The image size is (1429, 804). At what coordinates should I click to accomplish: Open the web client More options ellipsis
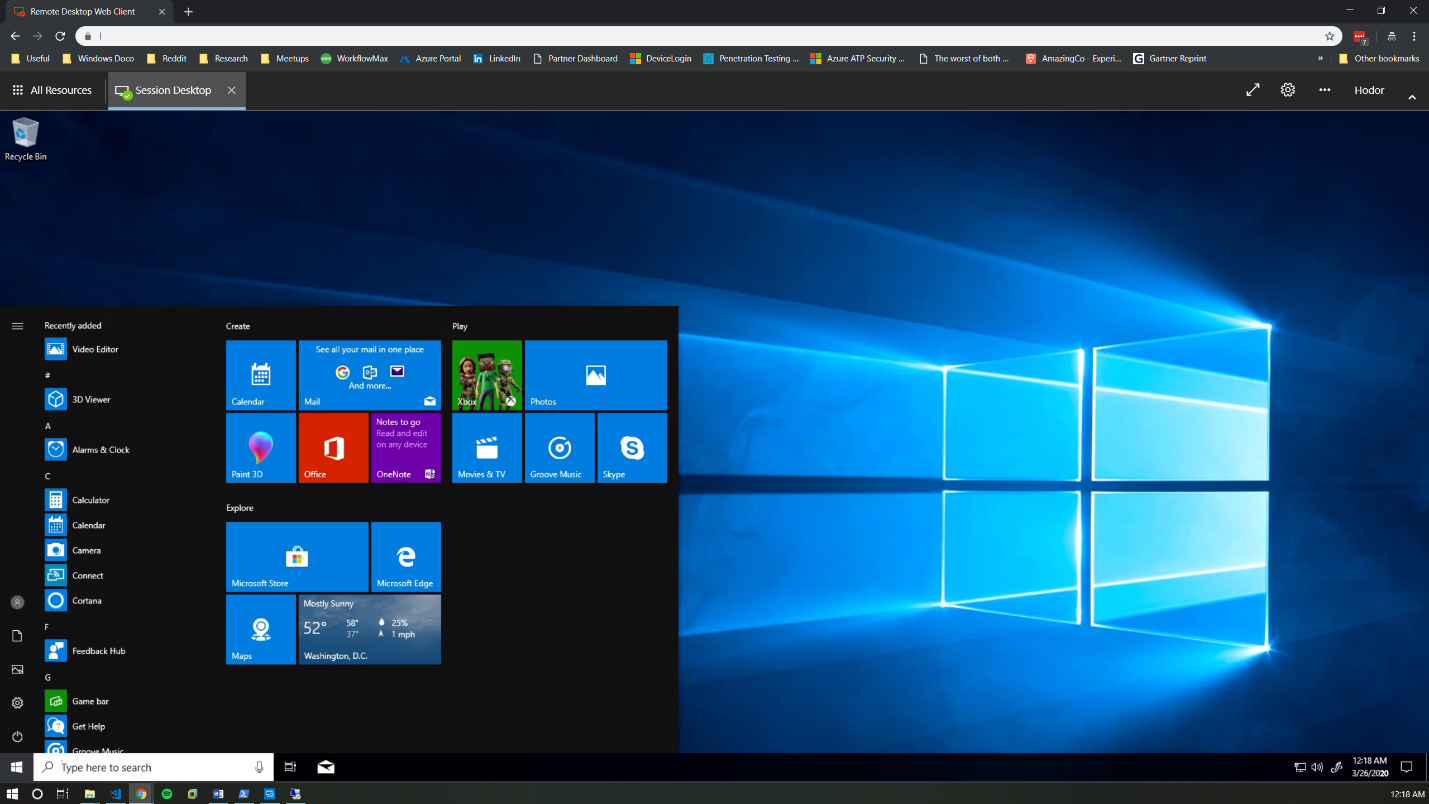click(1324, 90)
